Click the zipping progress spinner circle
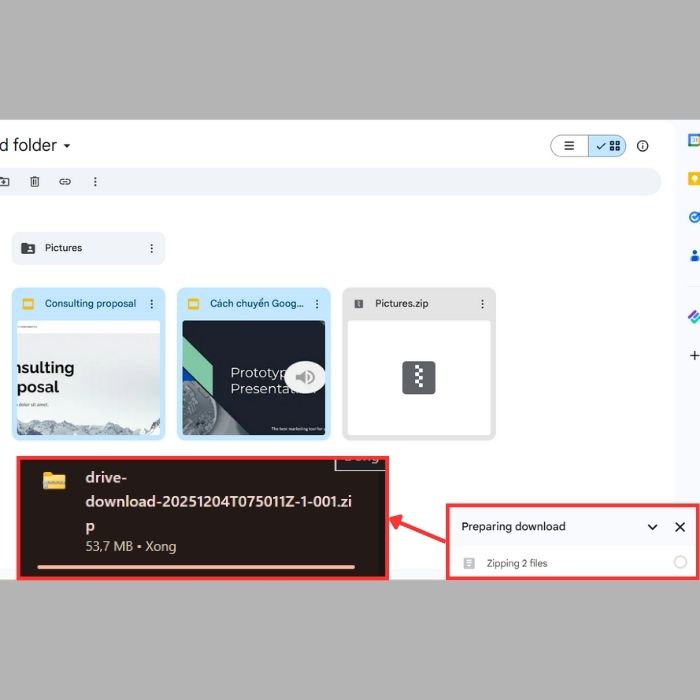The image size is (700, 700). point(680,562)
